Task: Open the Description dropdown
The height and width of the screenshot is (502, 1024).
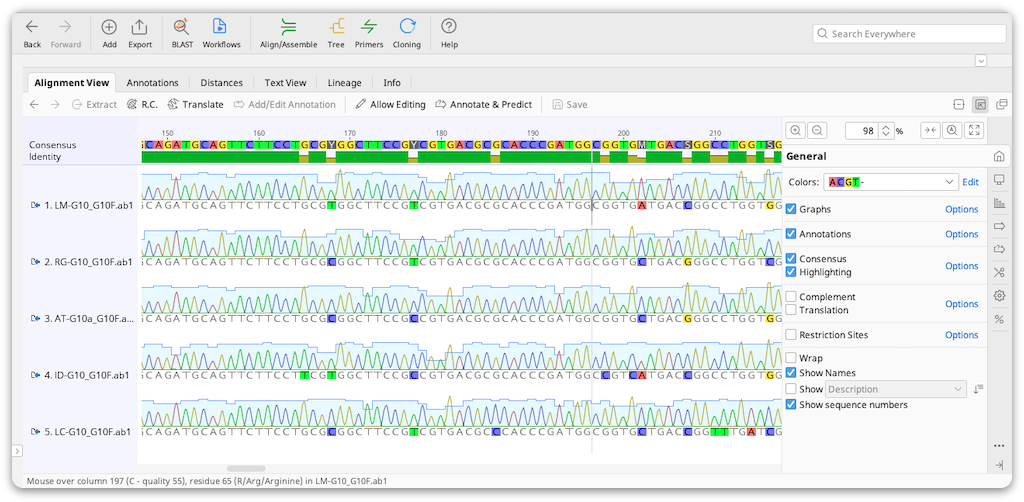Action: 896,389
